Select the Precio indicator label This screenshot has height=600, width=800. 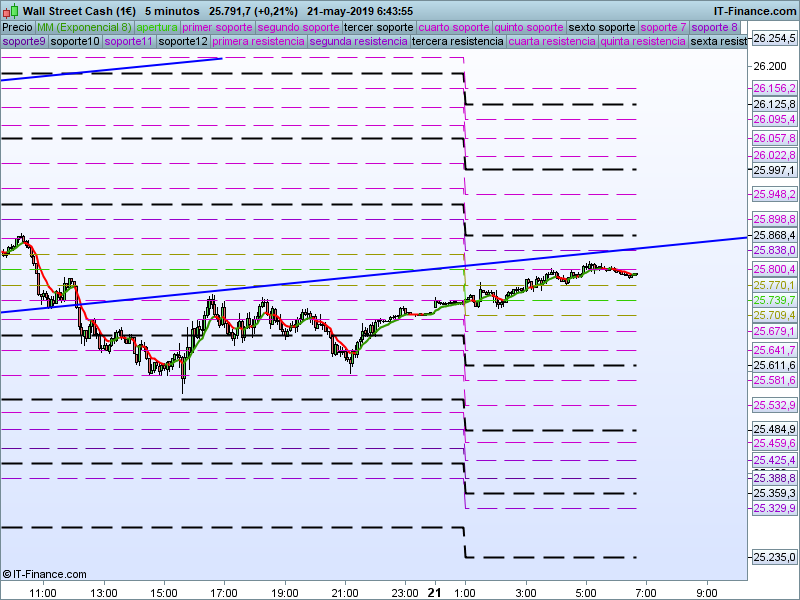pyautogui.click(x=17, y=28)
